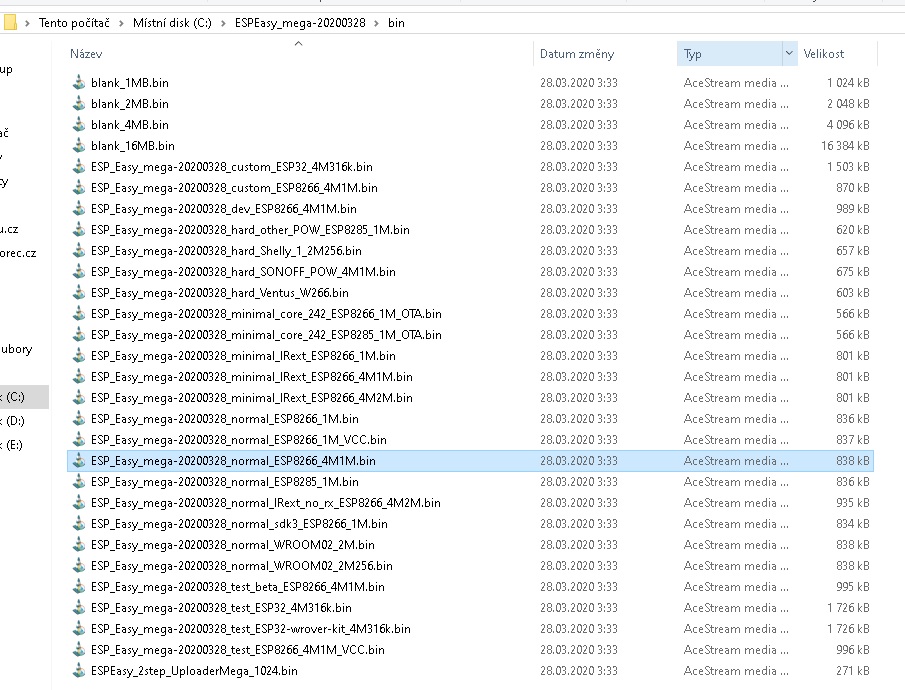Click file icon for hard_SONOFF_POW_4M1M.bin
Screen dimensions: 905x690
coord(79,272)
